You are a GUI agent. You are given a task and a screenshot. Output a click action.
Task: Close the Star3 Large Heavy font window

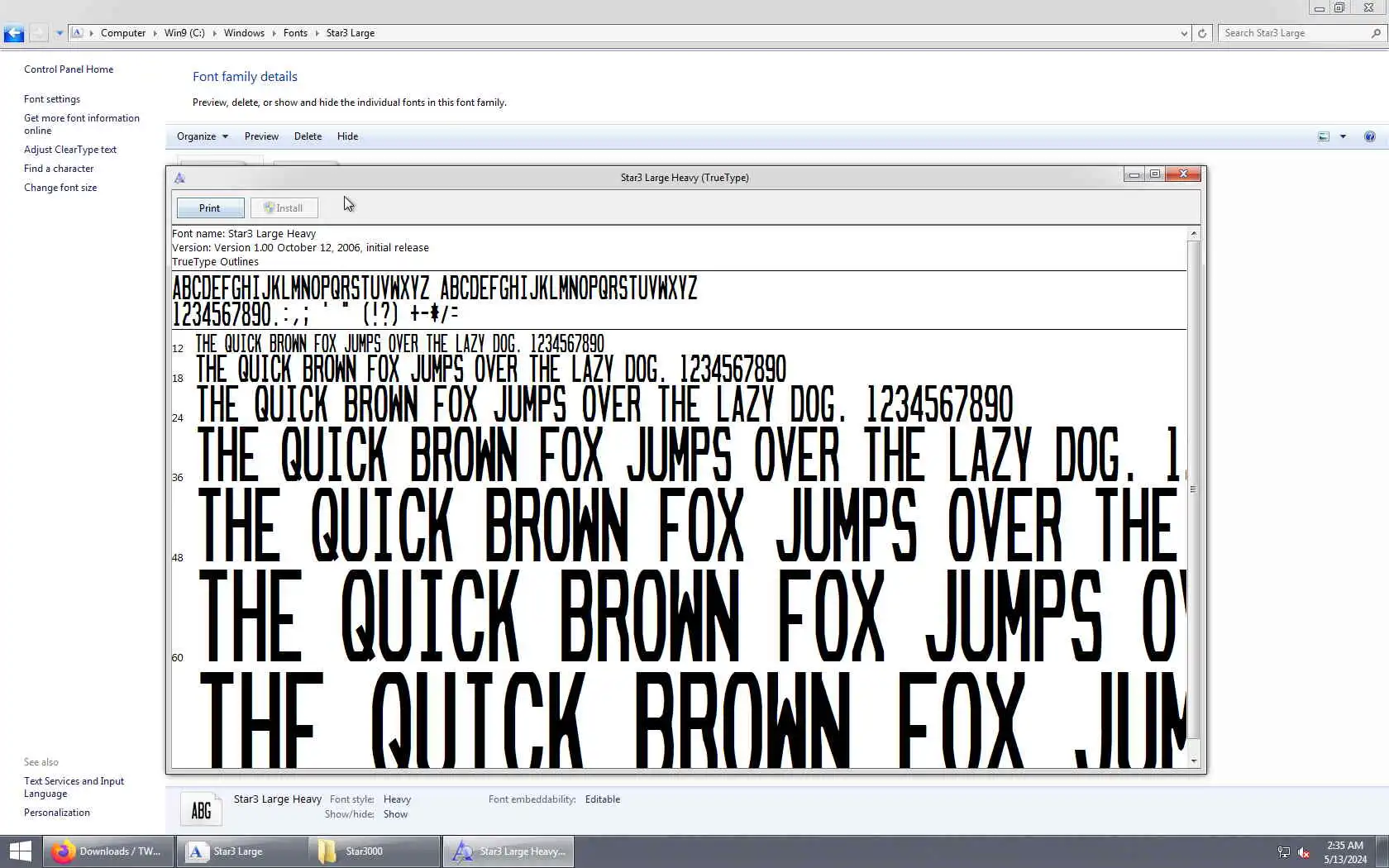click(1183, 174)
